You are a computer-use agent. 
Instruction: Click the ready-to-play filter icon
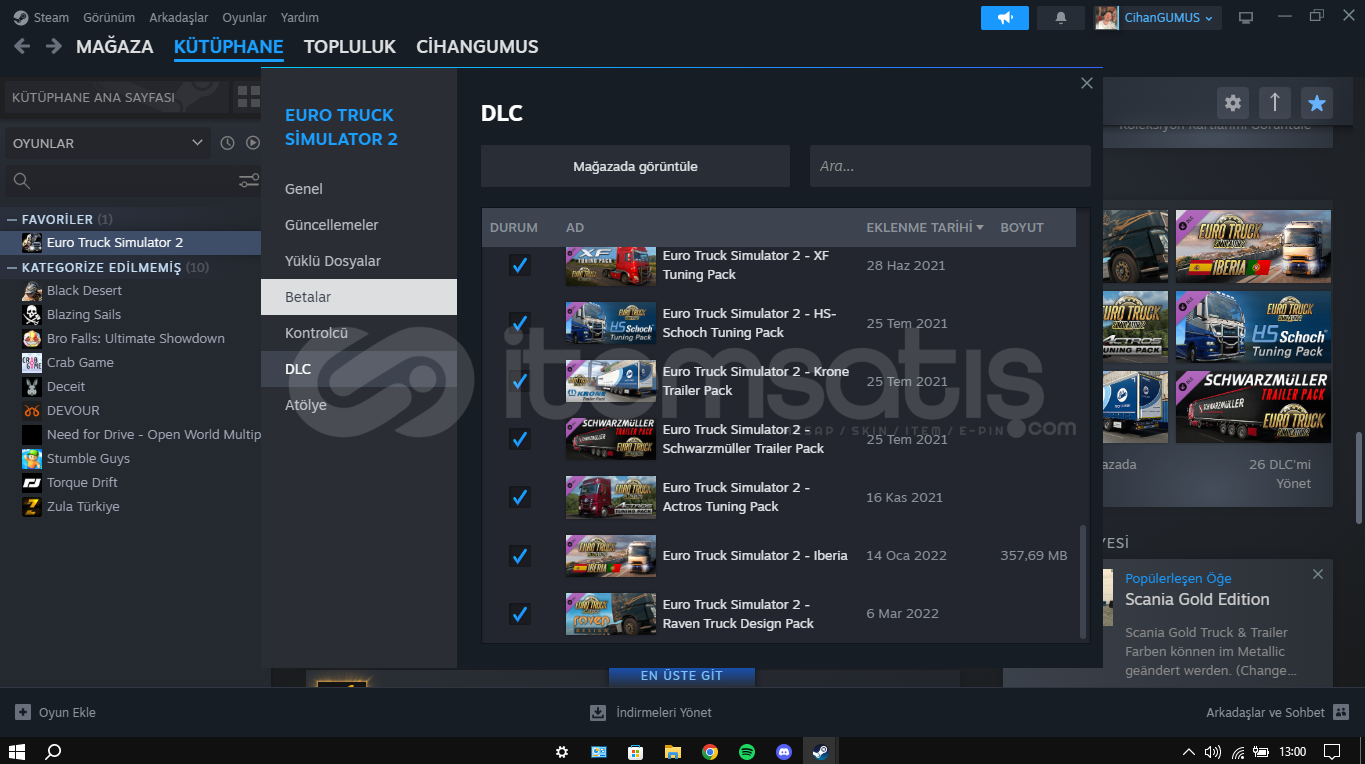coord(253,143)
